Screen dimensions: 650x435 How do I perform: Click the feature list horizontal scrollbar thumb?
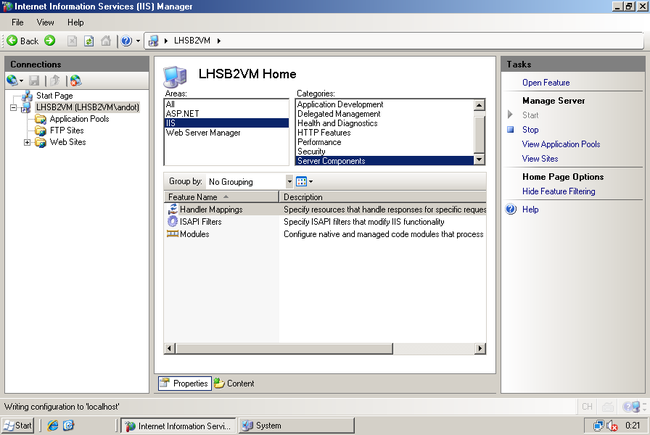click(x=284, y=348)
